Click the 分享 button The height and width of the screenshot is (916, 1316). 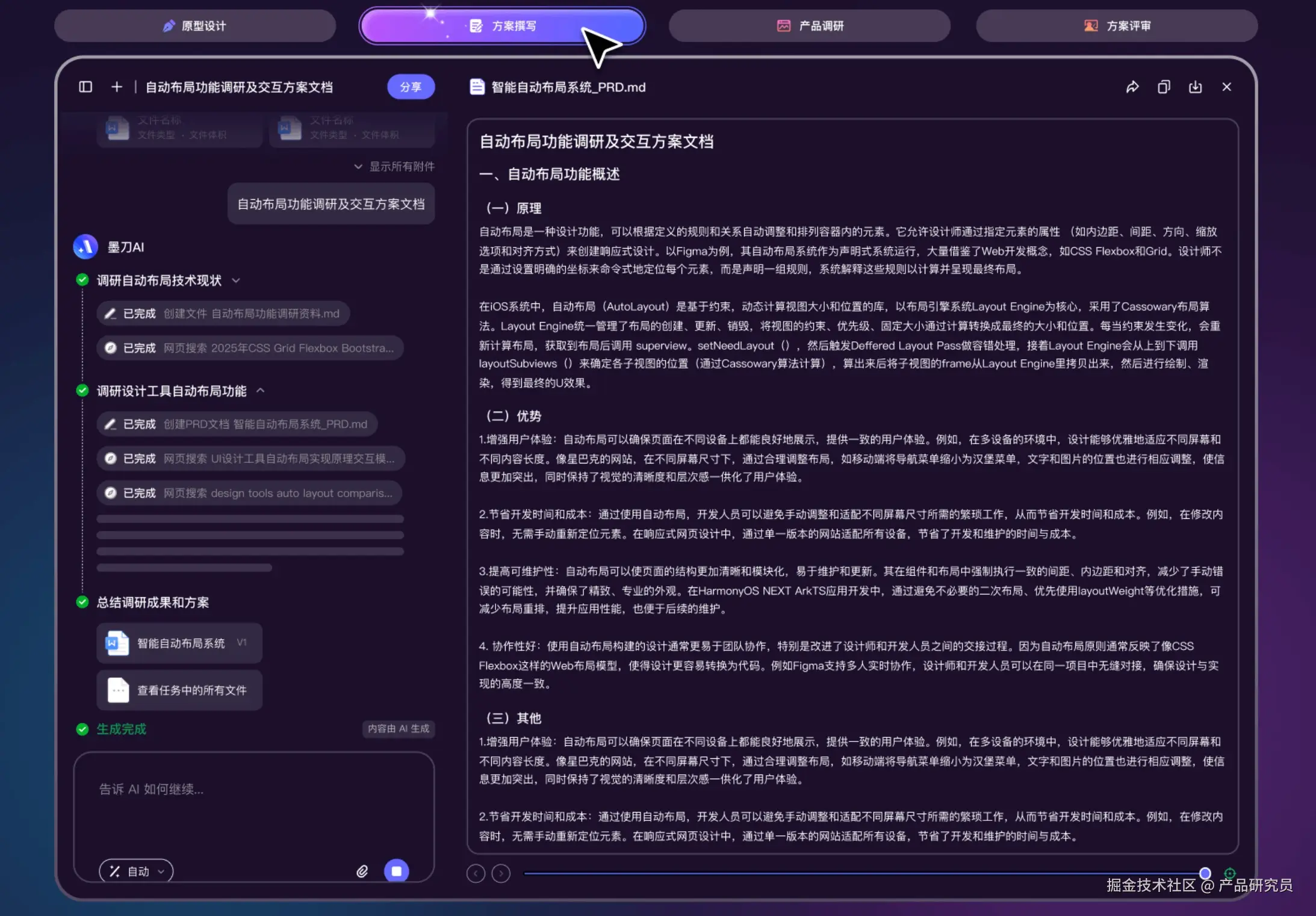411,87
